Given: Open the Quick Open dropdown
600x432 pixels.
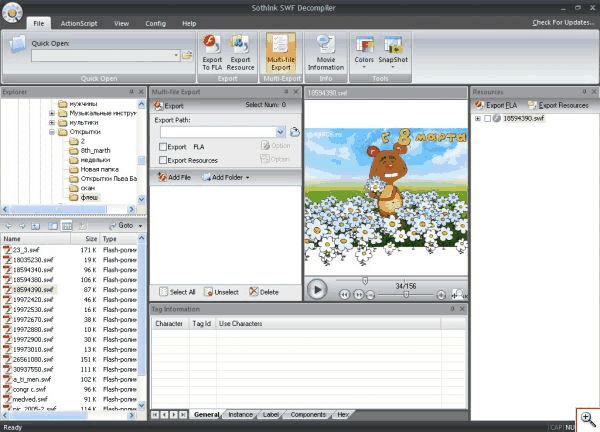Looking at the screenshot, I should (176, 55).
